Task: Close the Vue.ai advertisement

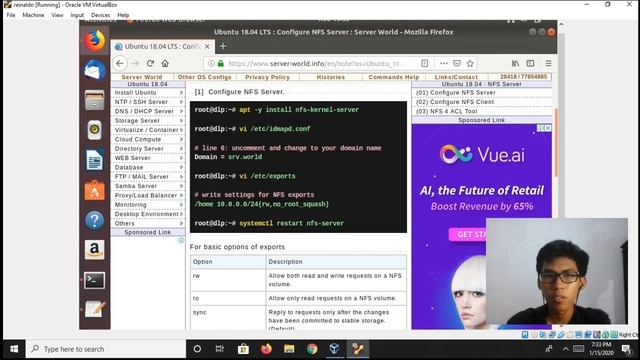Action: (548, 128)
